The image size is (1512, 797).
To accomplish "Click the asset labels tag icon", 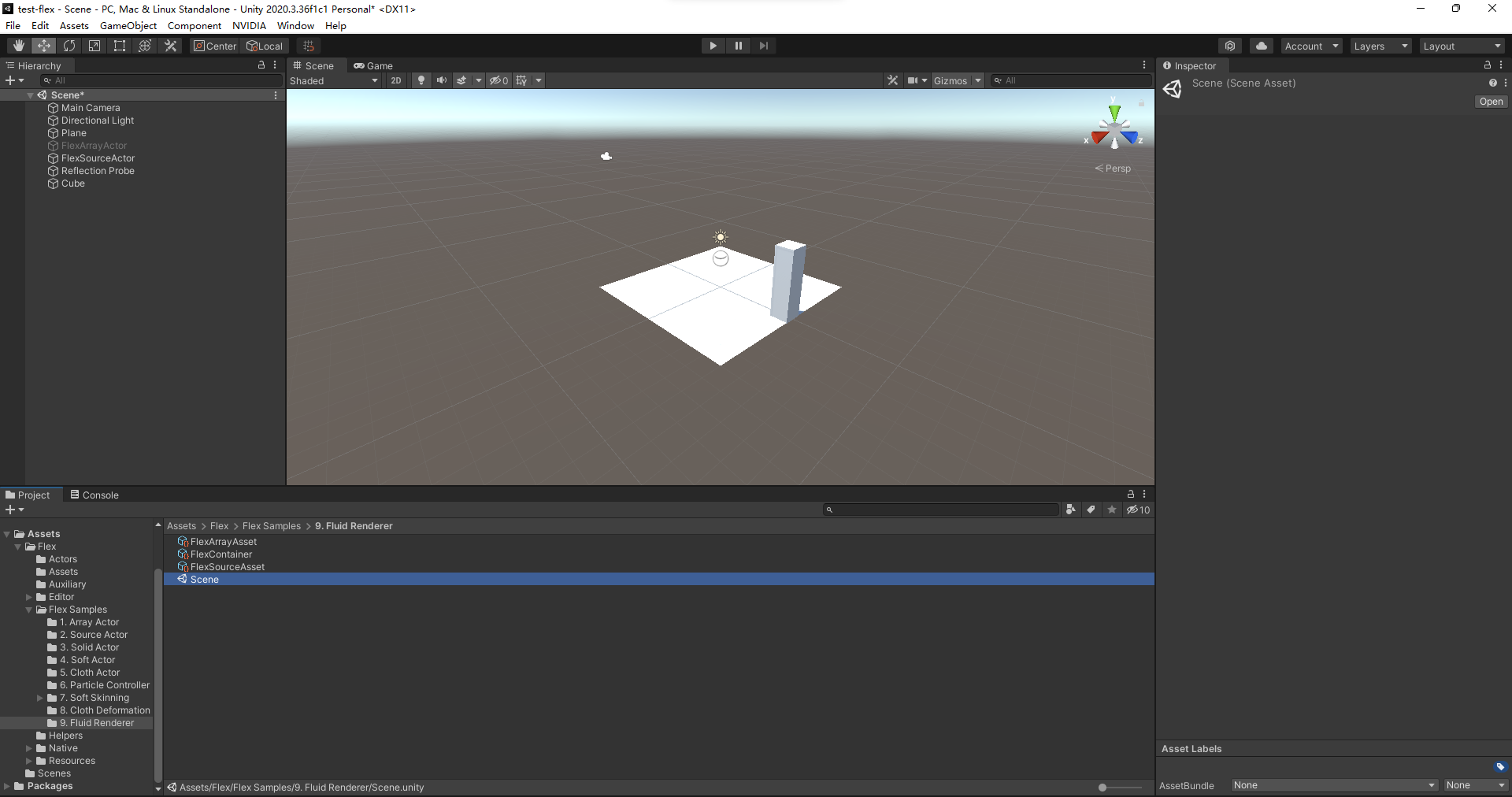I will click(1500, 767).
